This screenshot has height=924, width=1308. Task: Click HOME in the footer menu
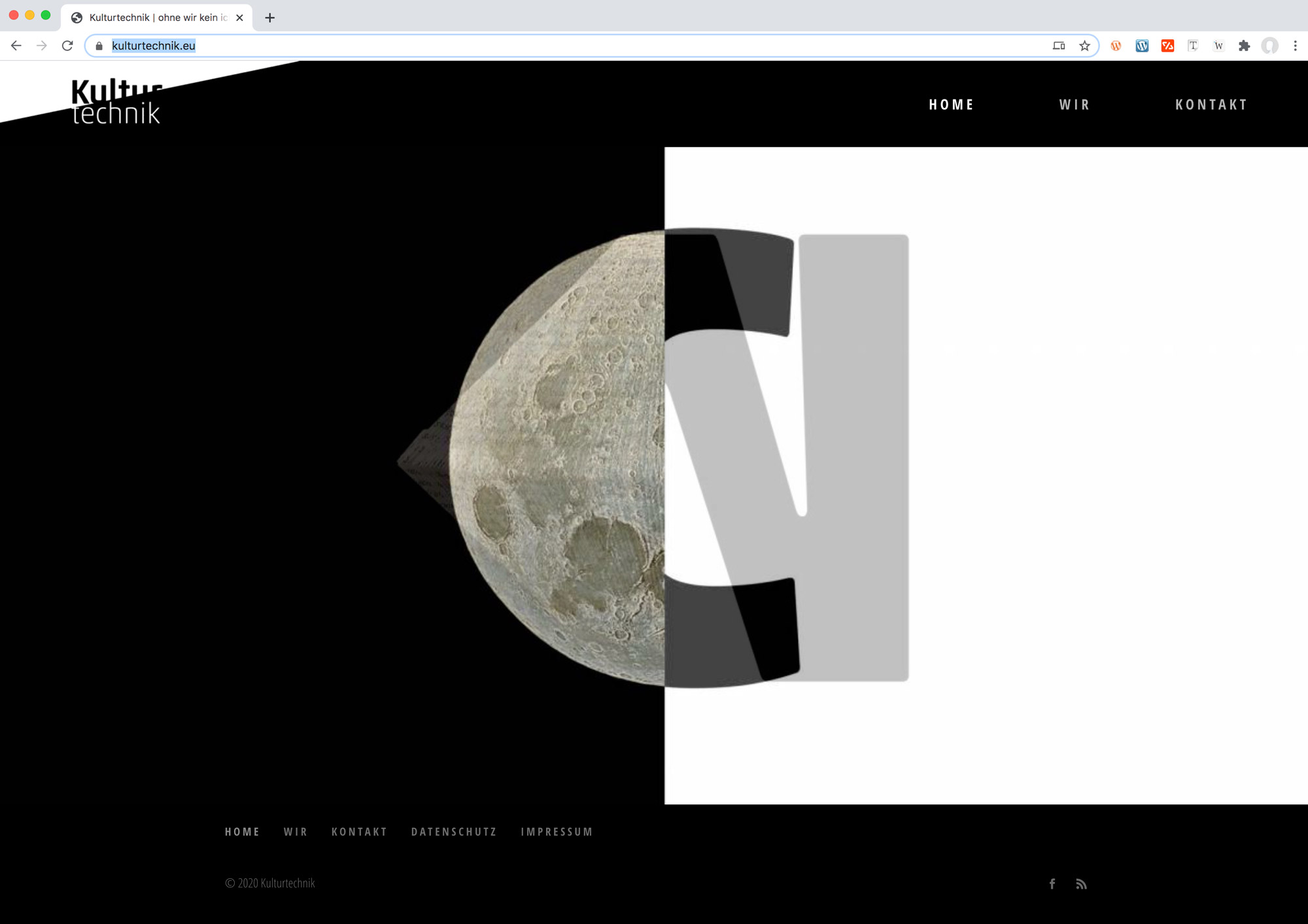tap(242, 832)
